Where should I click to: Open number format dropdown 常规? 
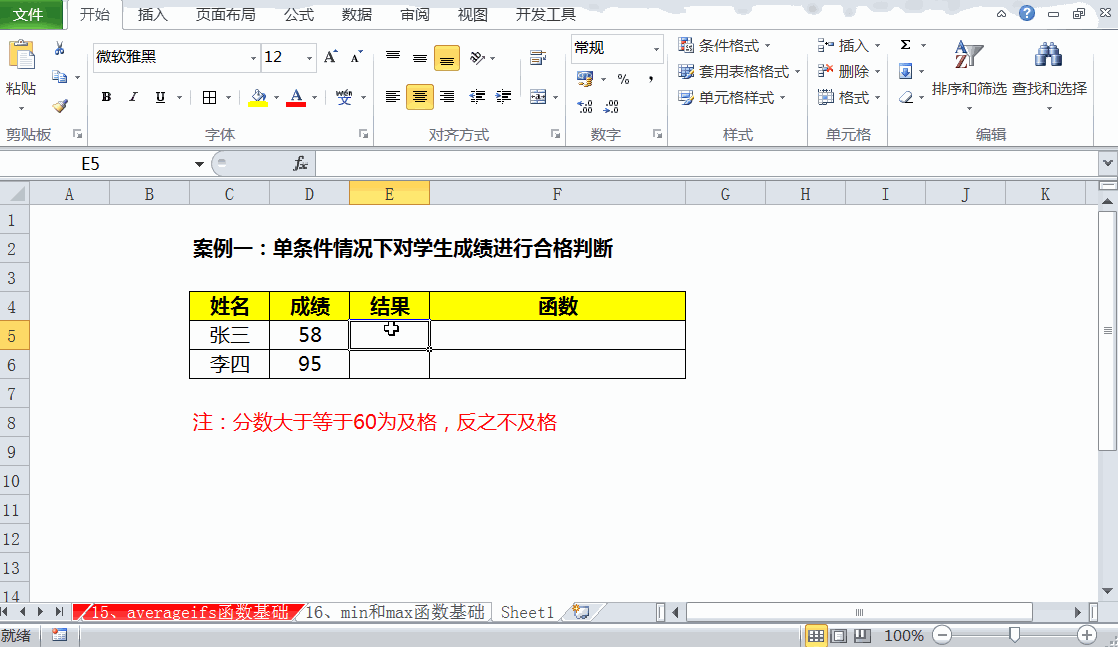[656, 49]
